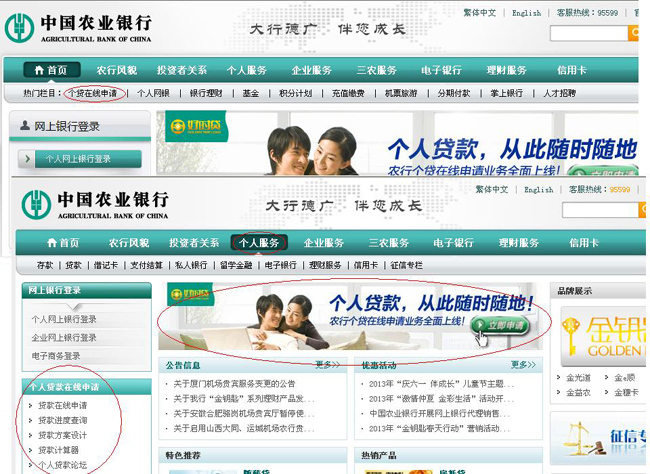Screen dimensions: 650x474
Task: Open 银行理财 hot column link
Action: pyautogui.click(x=206, y=93)
